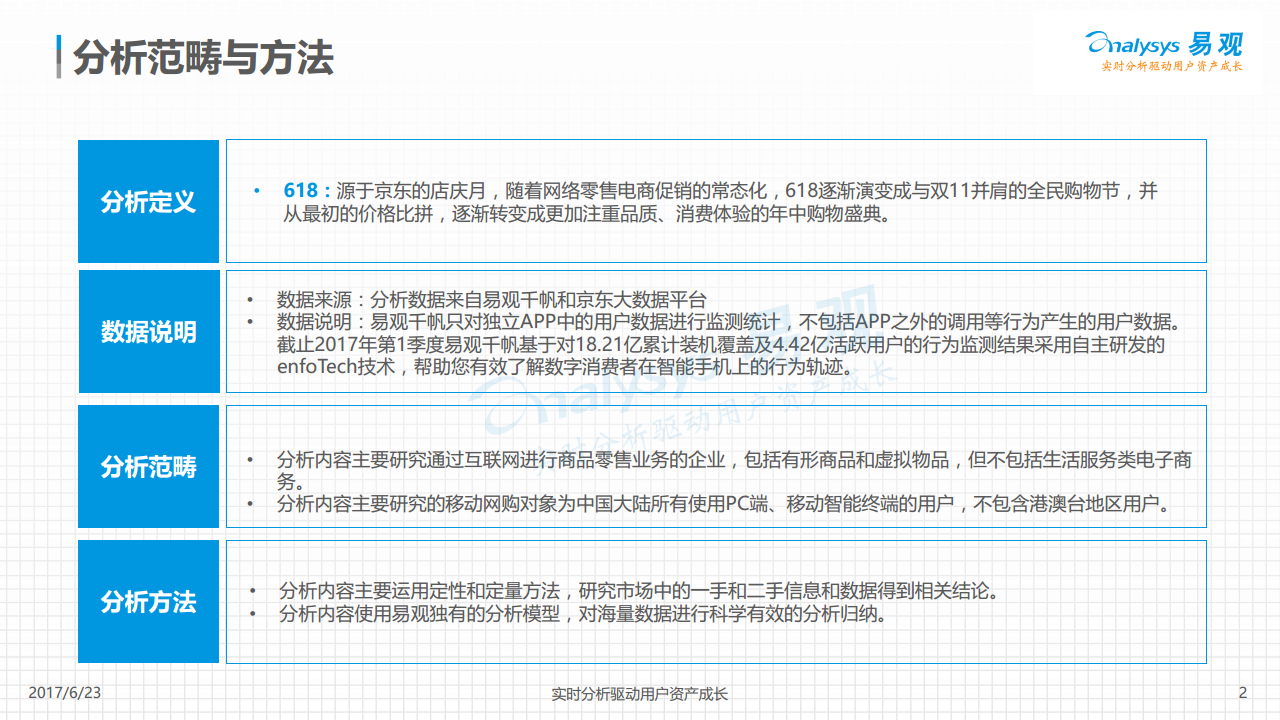Screen dimensions: 1280x720
Task: Click the blue 分析范畴 label box
Action: tap(148, 466)
